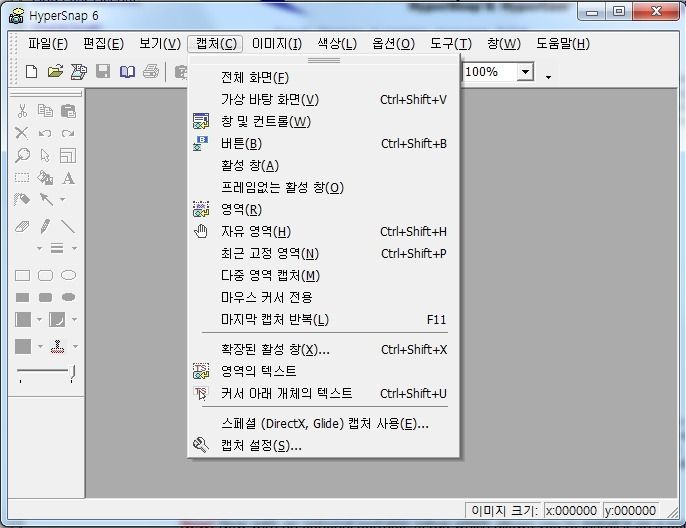The width and height of the screenshot is (686, 528).
Task: Open the 도구(T) menu
Action: pyautogui.click(x=451, y=44)
